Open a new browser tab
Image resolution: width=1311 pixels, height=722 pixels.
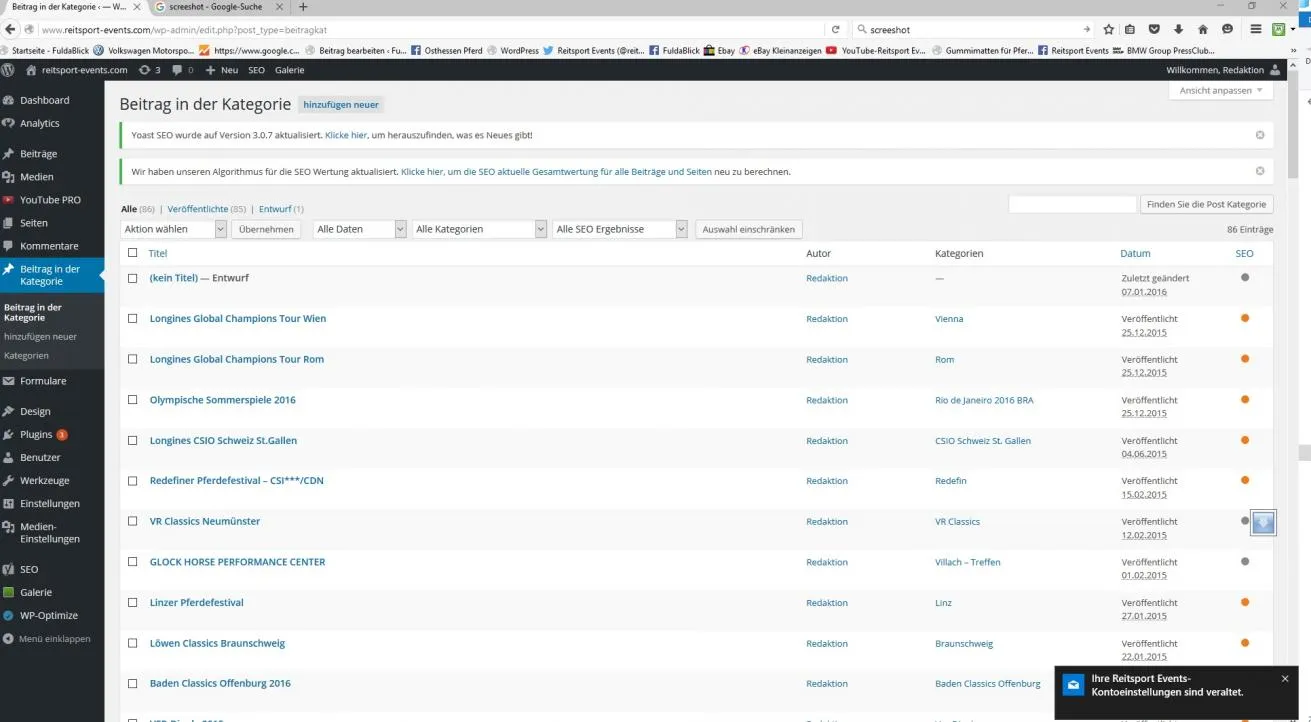click(303, 7)
